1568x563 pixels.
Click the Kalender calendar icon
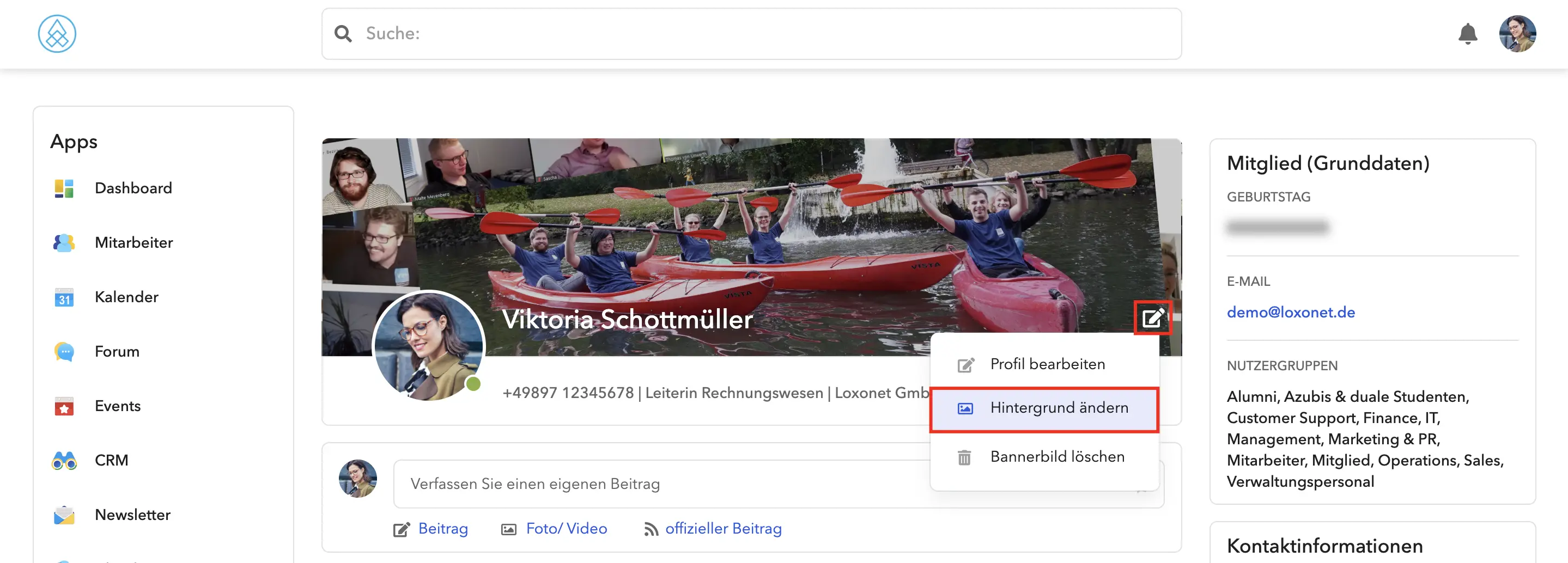click(64, 297)
